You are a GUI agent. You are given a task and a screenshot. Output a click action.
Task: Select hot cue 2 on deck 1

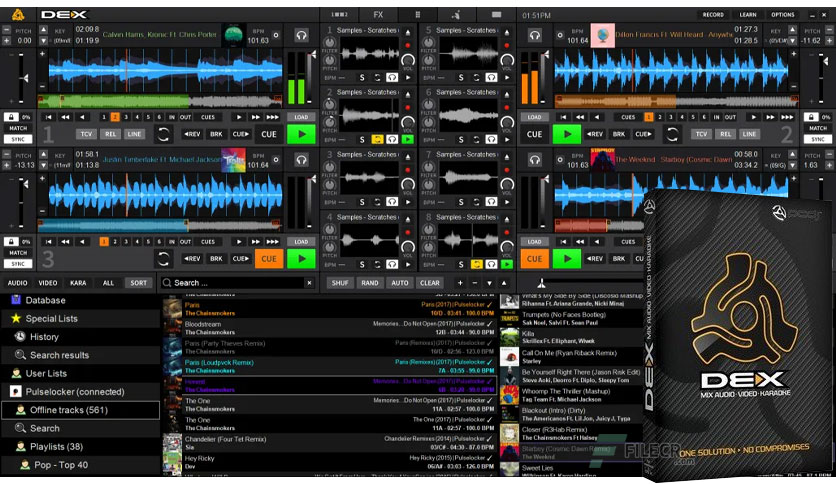tap(115, 117)
